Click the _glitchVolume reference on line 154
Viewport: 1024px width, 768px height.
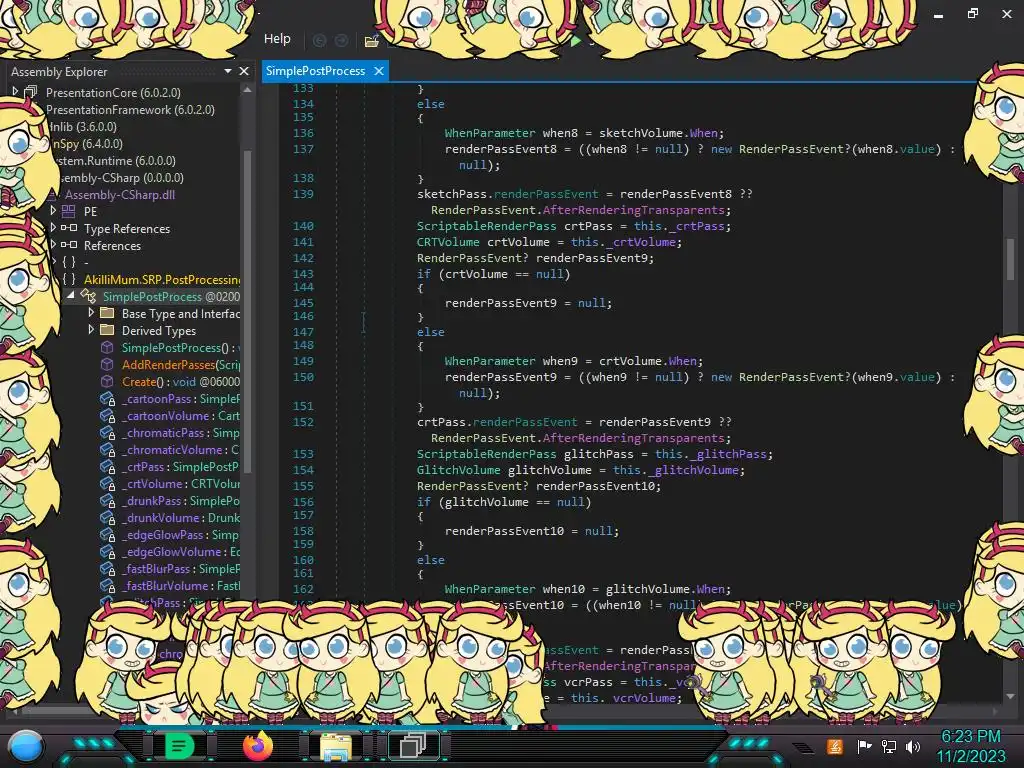click(x=693, y=470)
